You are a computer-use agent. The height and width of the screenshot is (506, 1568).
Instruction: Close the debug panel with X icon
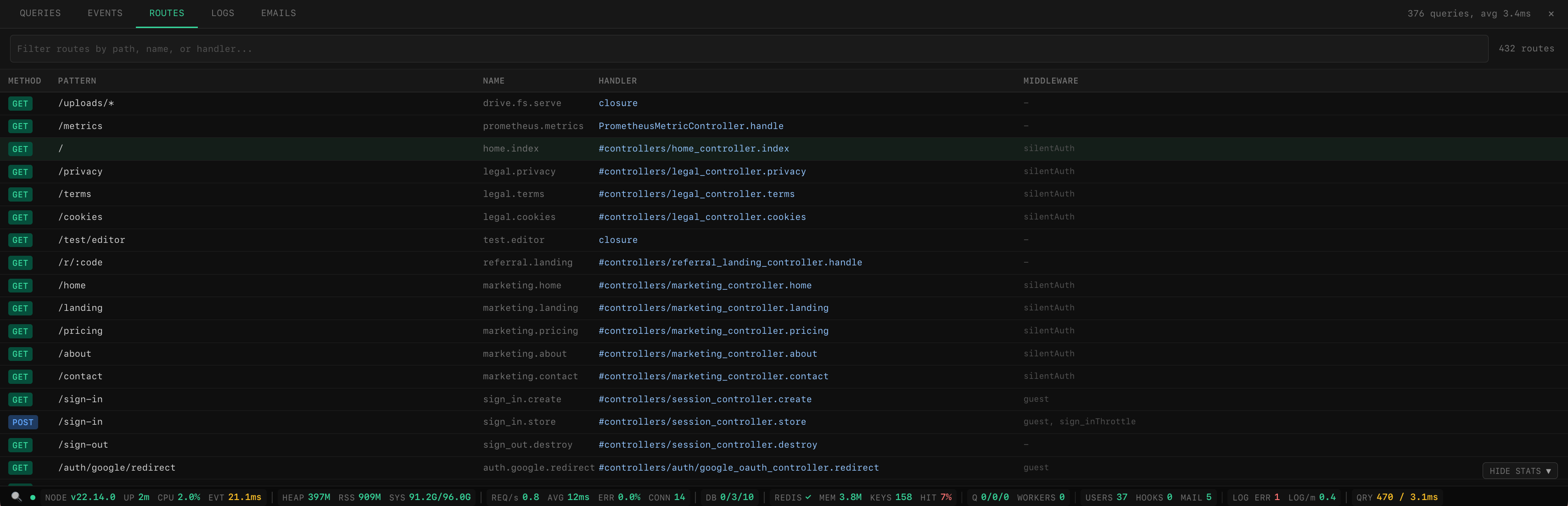(1551, 13)
